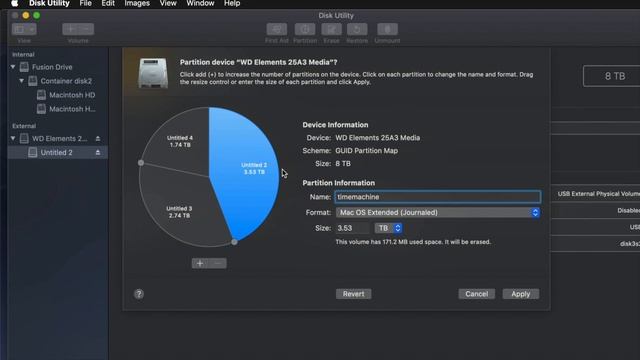Click the 8 TB capacity box in main window
The height and width of the screenshot is (360, 640).
point(612,76)
